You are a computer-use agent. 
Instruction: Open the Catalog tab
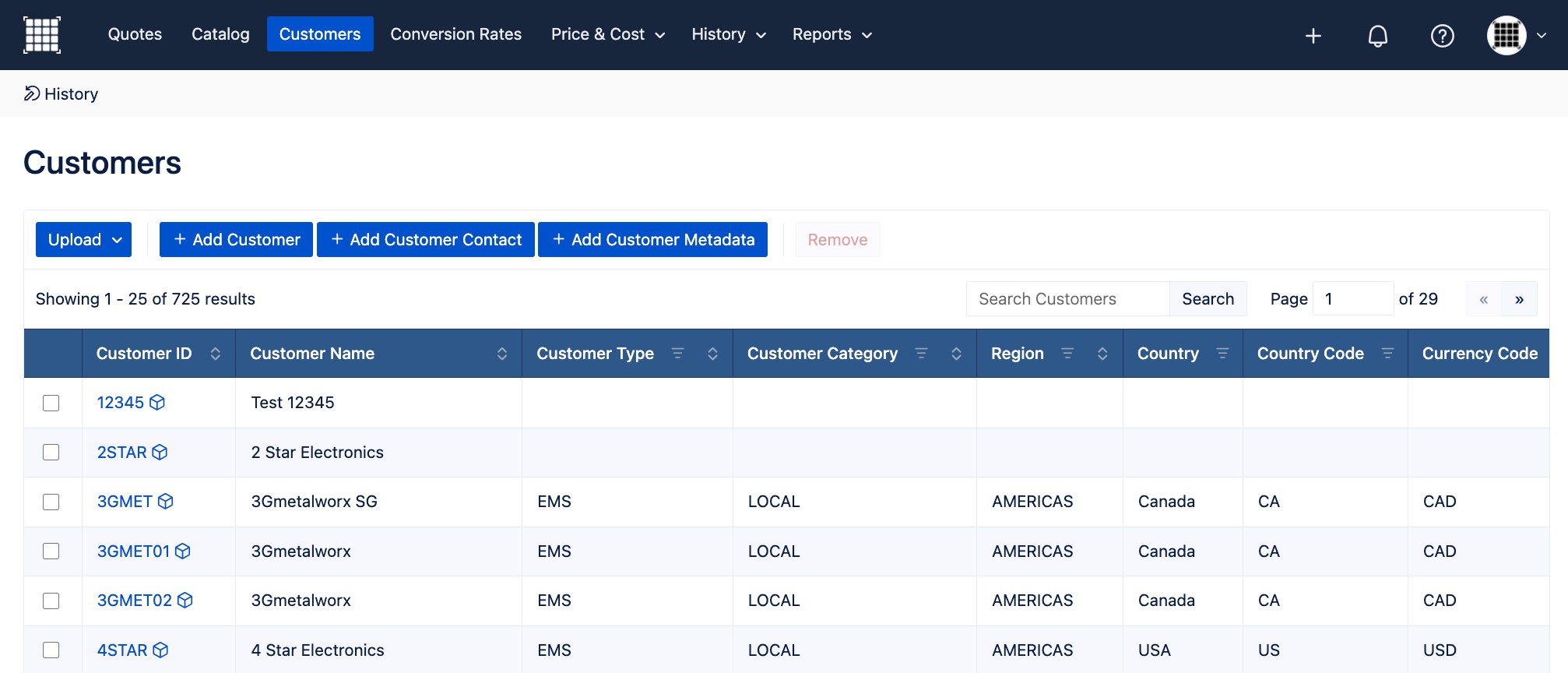220,34
